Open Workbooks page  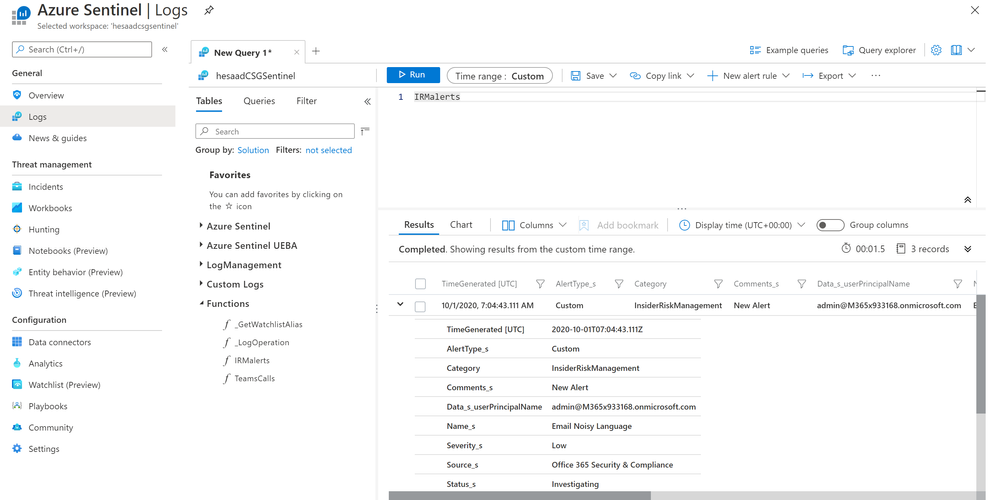[x=50, y=208]
